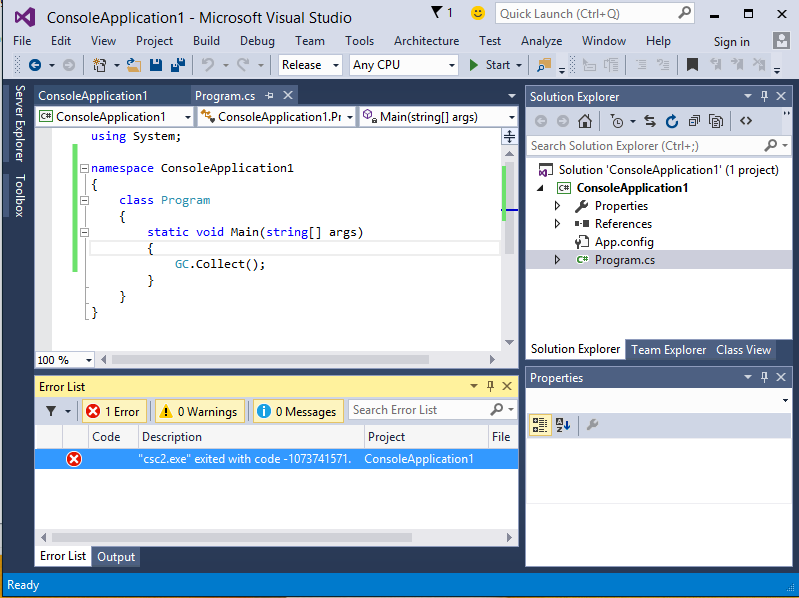Click the Navigate Backward toolbar icon
This screenshot has width=799, height=598.
coord(35,65)
